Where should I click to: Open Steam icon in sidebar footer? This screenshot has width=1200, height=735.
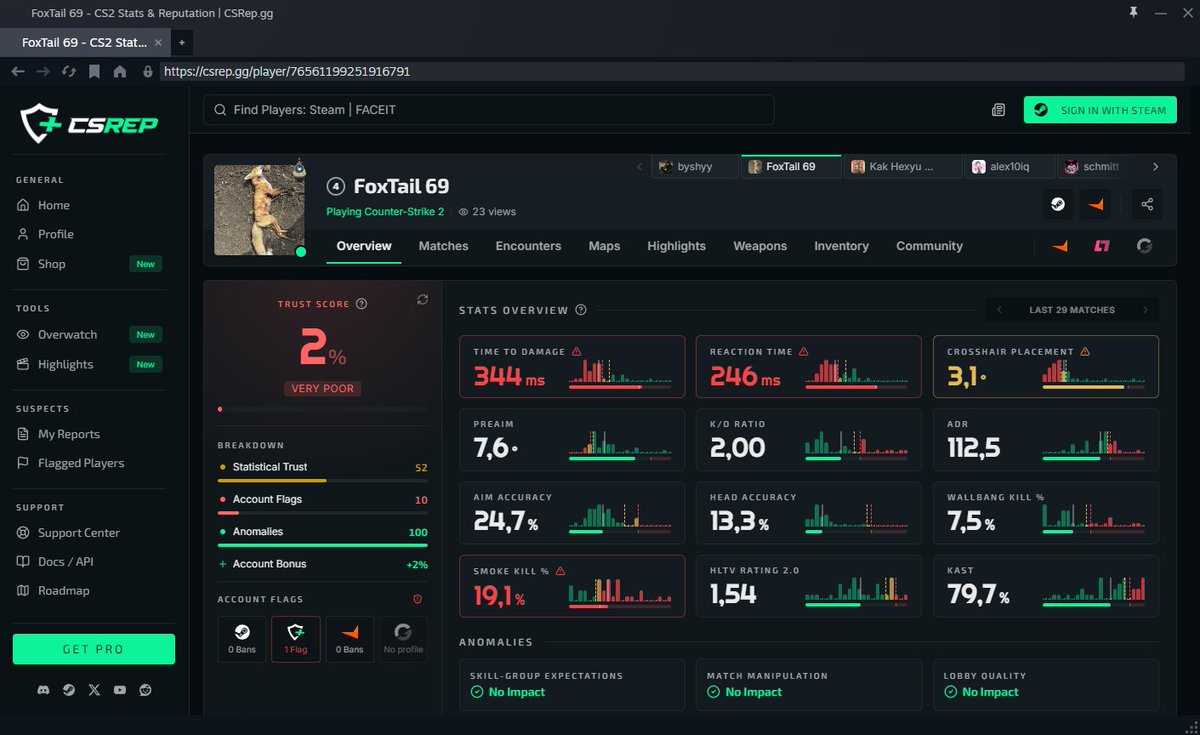point(68,690)
